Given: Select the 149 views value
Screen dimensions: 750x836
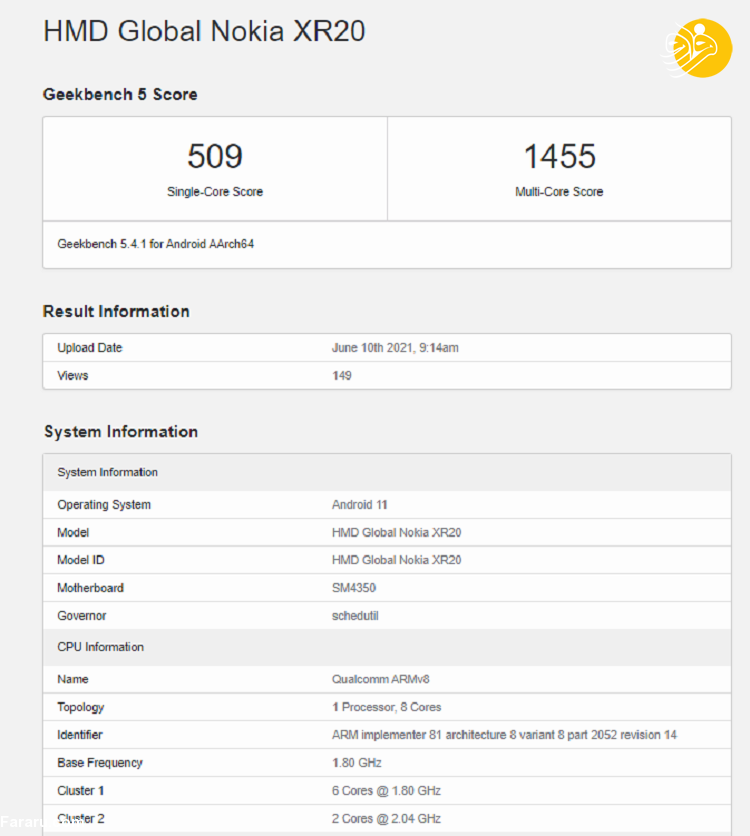Looking at the screenshot, I should 342,375.
